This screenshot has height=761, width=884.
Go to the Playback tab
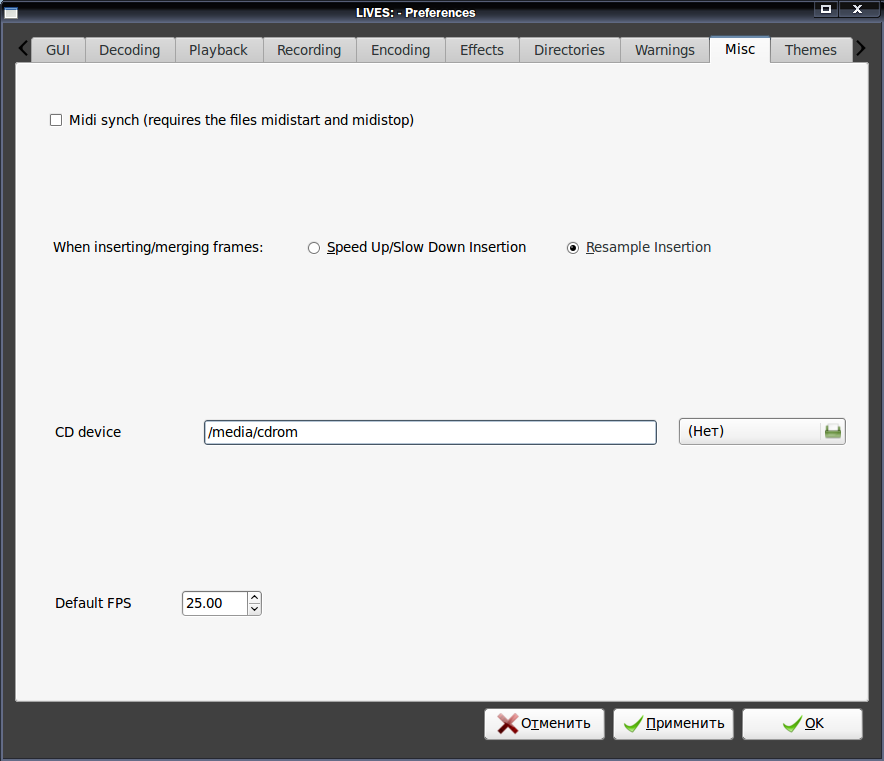[218, 50]
